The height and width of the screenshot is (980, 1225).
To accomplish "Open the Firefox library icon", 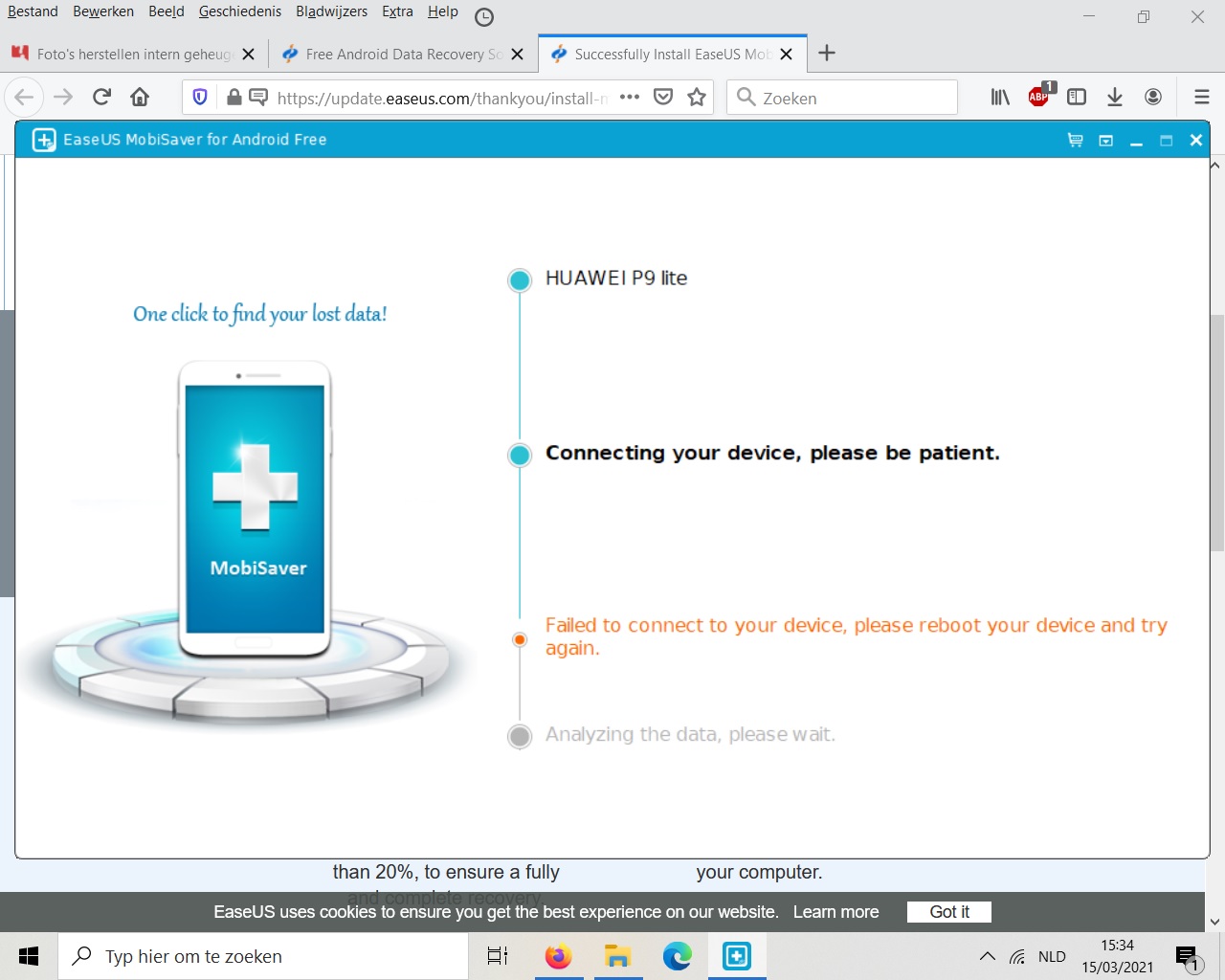I will [x=1000, y=97].
